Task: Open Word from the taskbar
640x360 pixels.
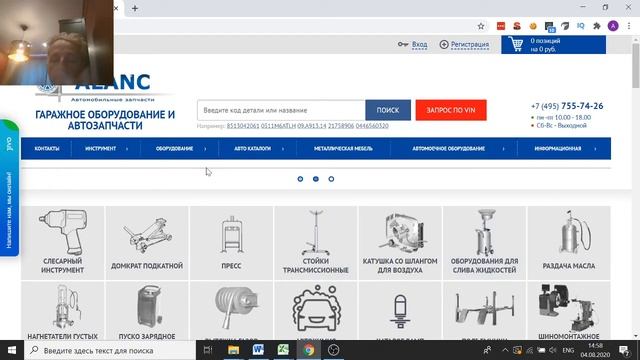Action: point(258,350)
